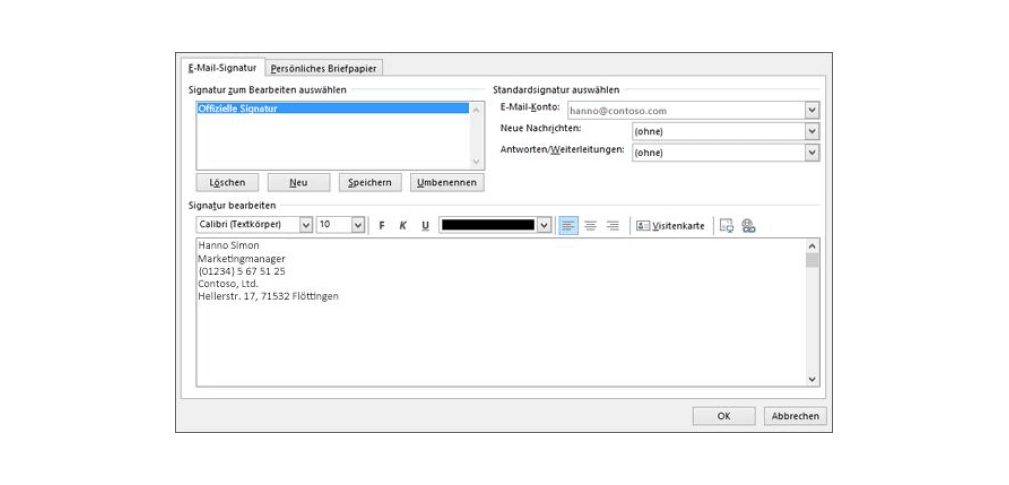
Task: Expand the Neue Nachrichten dropdown
Action: pos(812,132)
